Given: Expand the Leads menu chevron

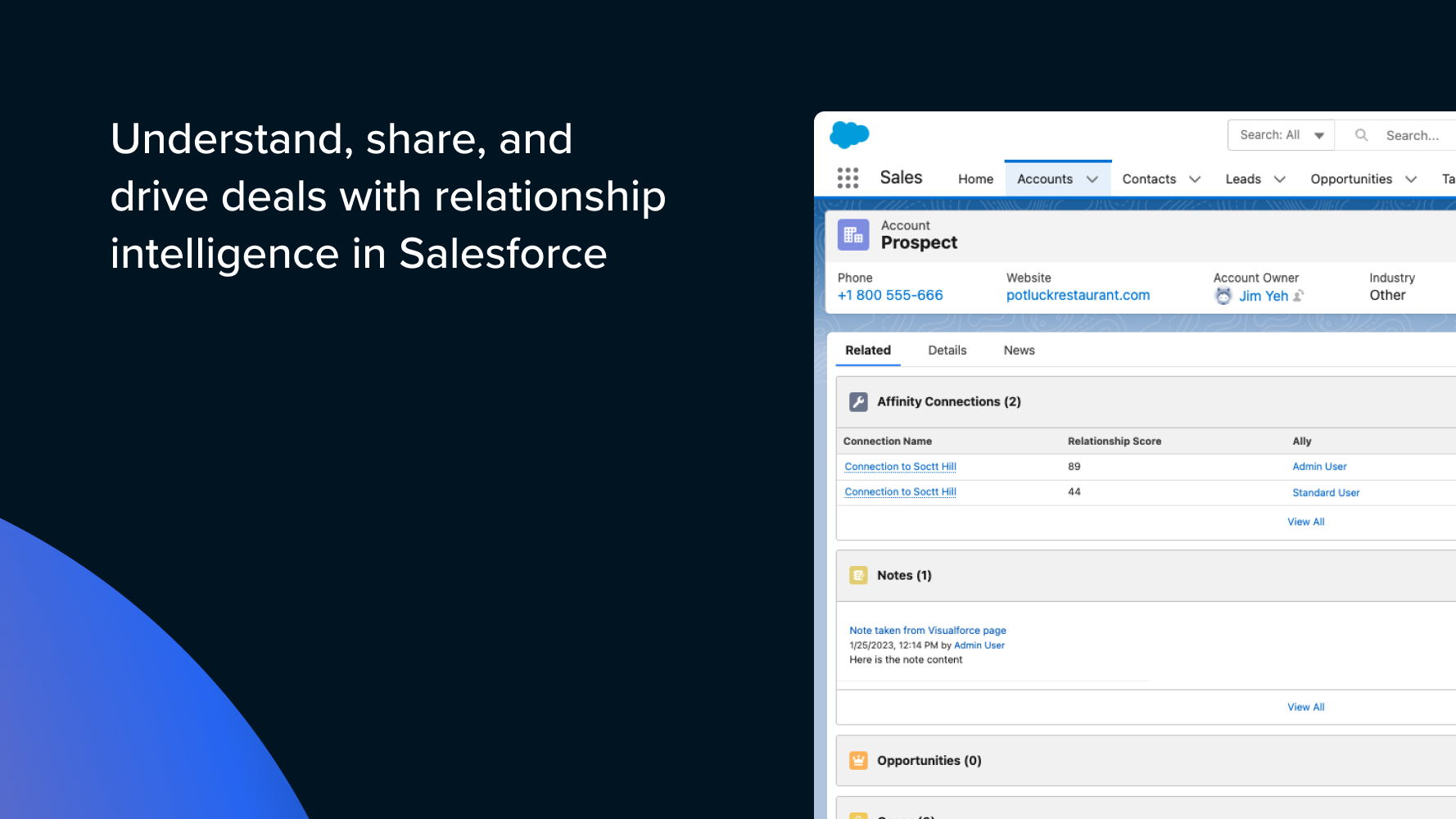Looking at the screenshot, I should tap(1279, 179).
